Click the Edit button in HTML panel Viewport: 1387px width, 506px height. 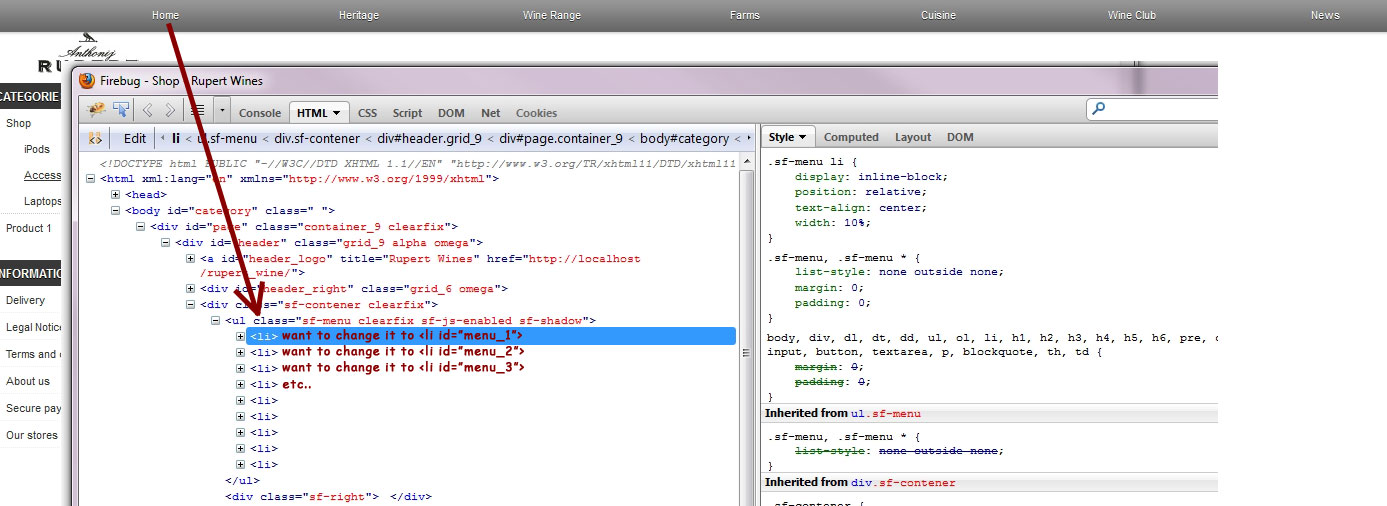[x=135, y=139]
